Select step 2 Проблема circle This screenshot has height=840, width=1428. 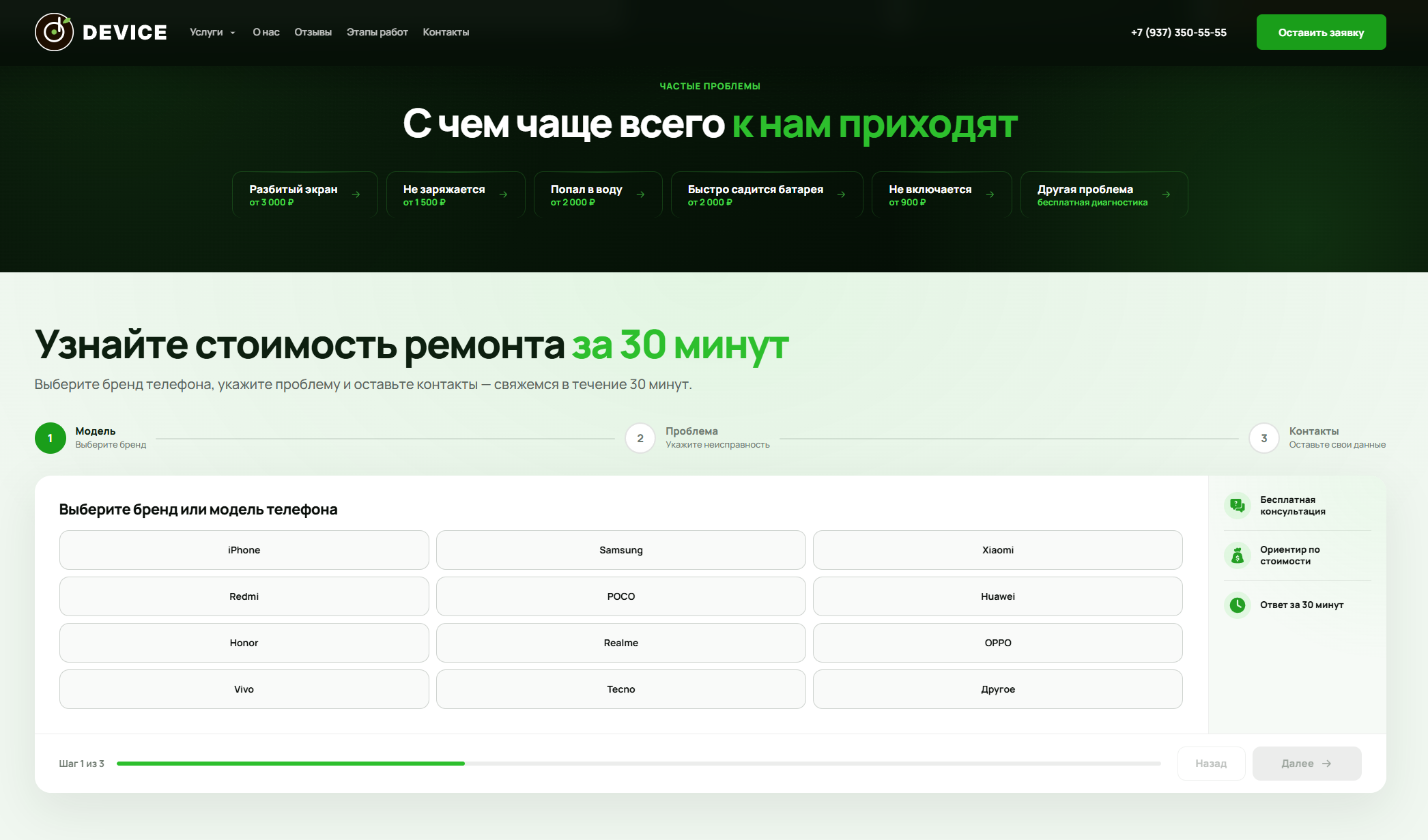(x=640, y=438)
